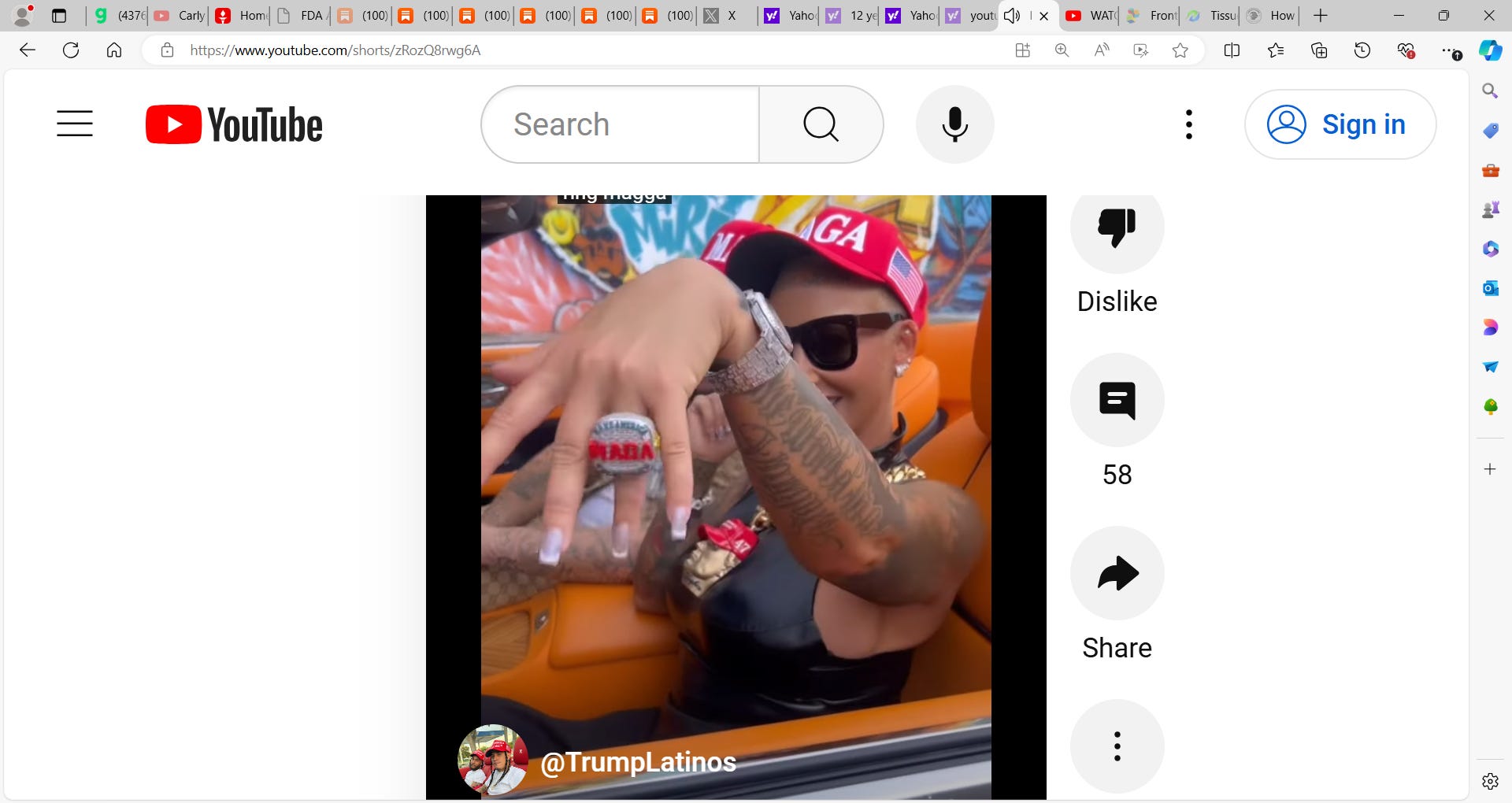Switch to the Hom tab
This screenshot has height=803, width=1512.
tap(241, 16)
